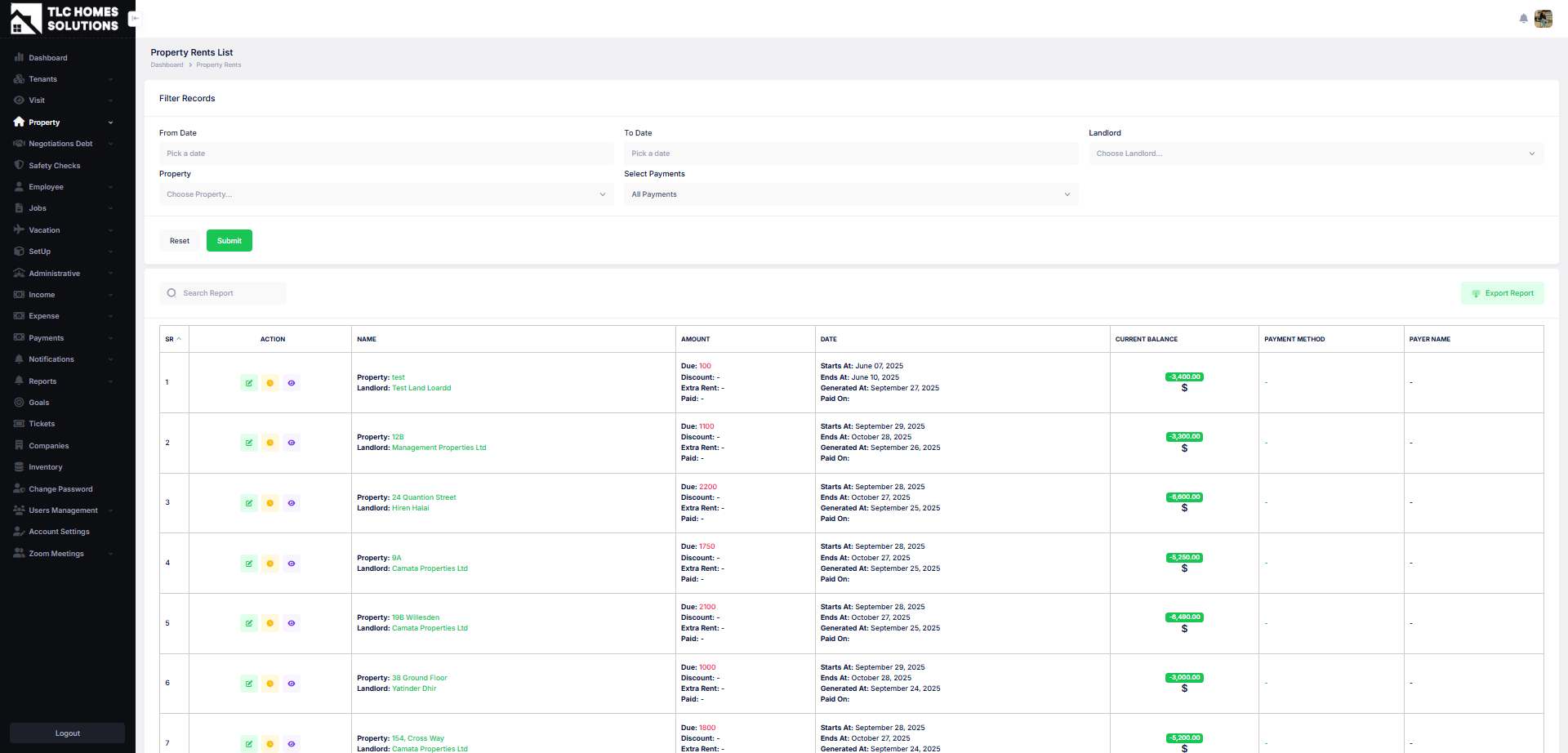Viewport: 1568px width, 753px height.
Task: Click the green Submit button
Action: pyautogui.click(x=229, y=241)
